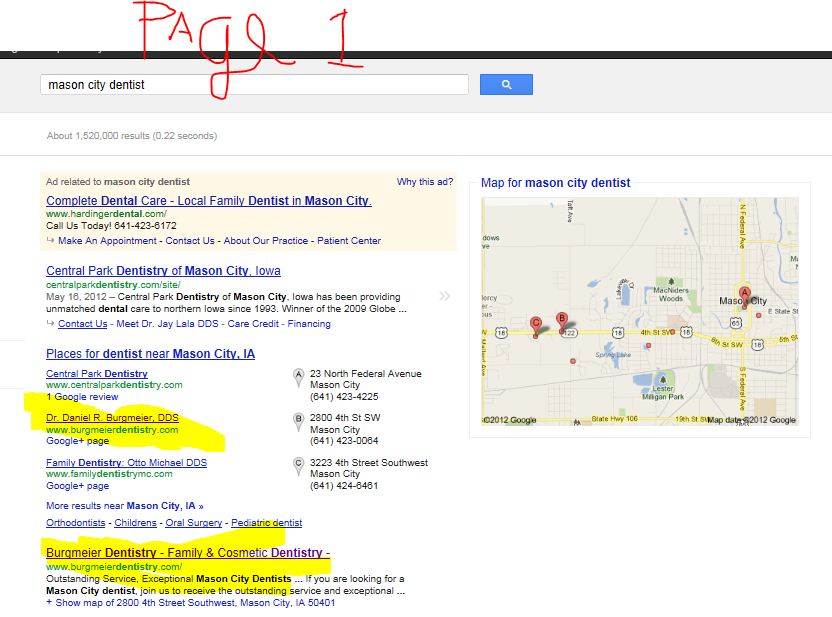The height and width of the screenshot is (617, 832).
Task: Open the Childrens related link
Action: tap(135, 523)
